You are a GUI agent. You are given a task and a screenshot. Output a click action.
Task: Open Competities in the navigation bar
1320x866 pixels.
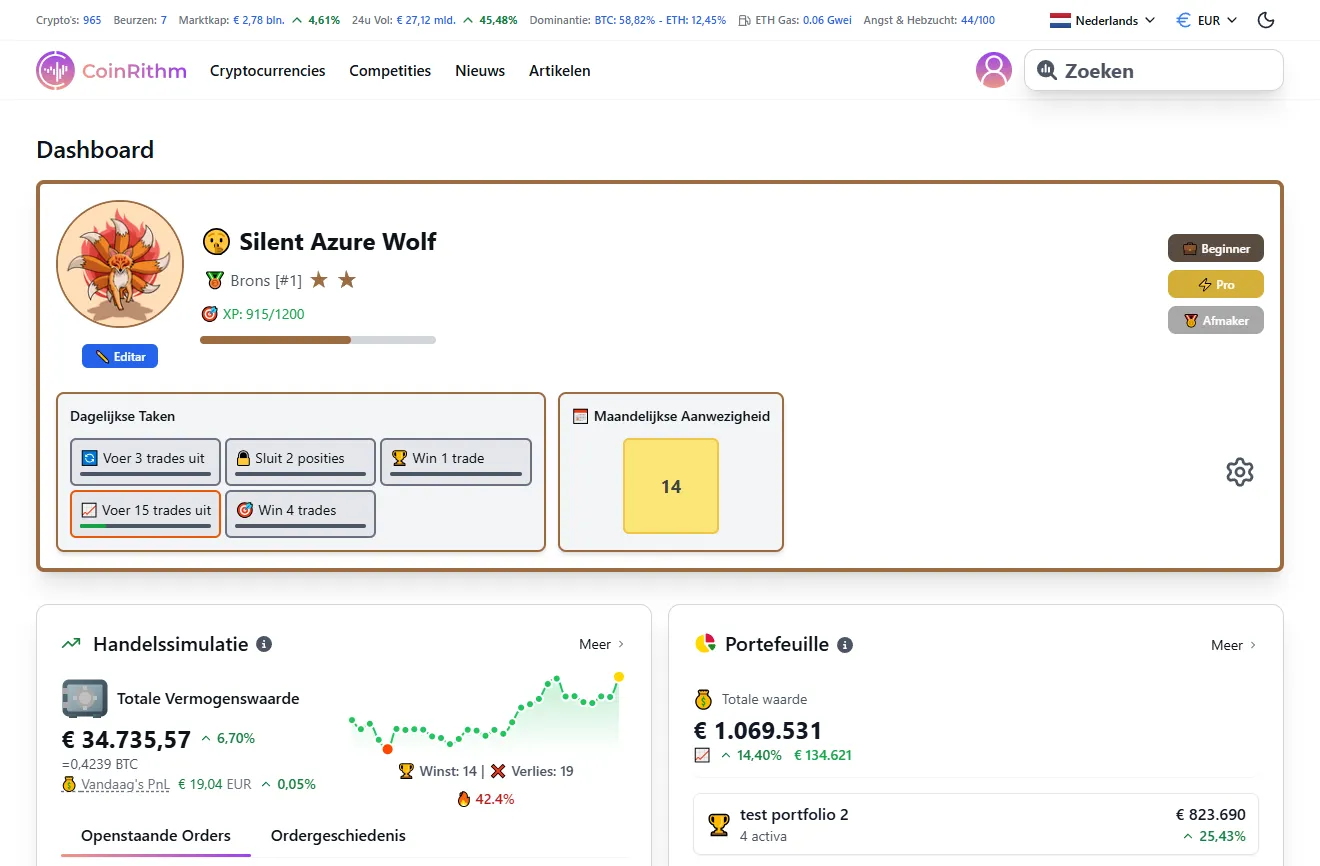click(389, 70)
